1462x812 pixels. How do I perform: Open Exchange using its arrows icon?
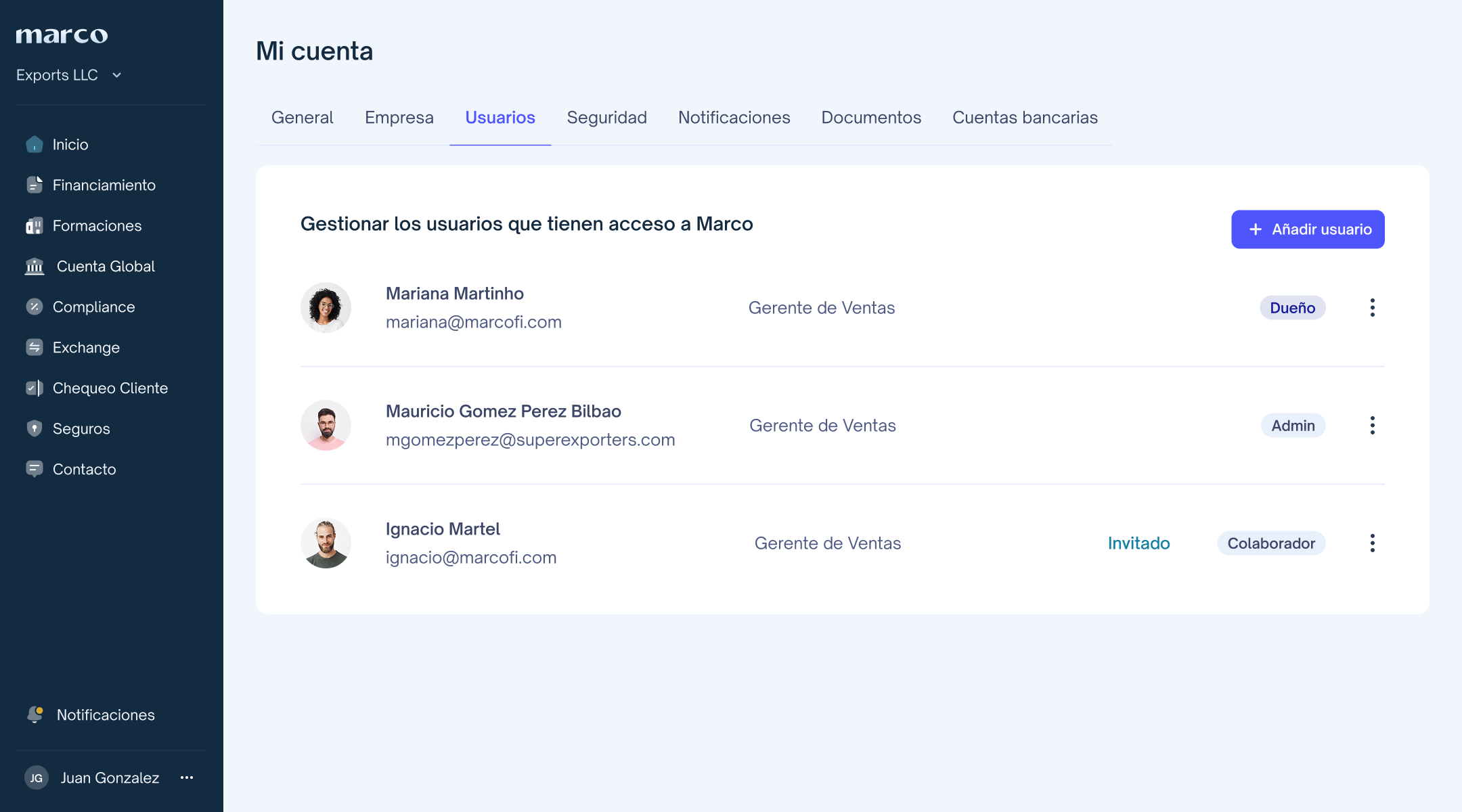pos(35,347)
